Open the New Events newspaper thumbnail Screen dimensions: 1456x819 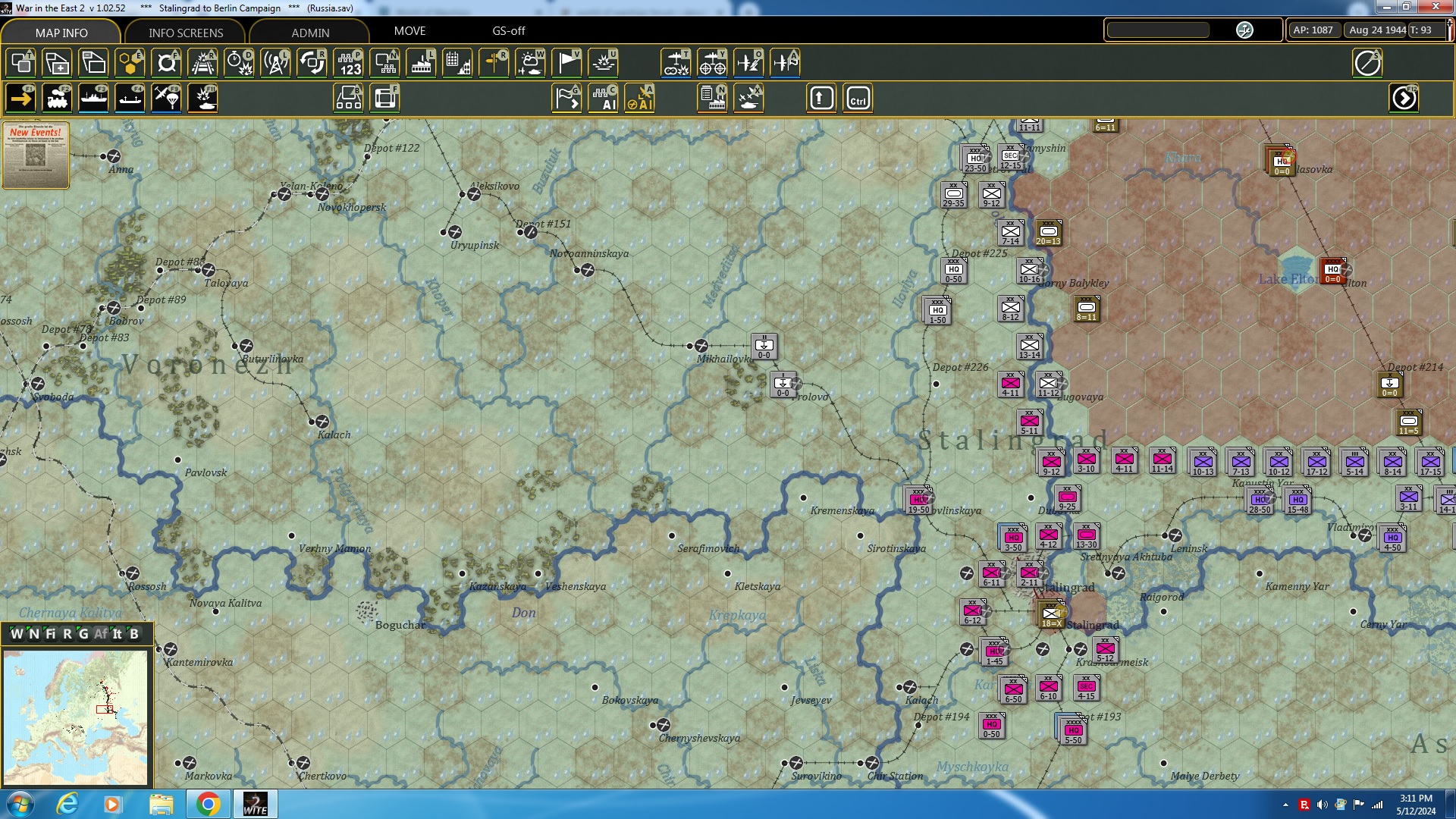point(36,155)
